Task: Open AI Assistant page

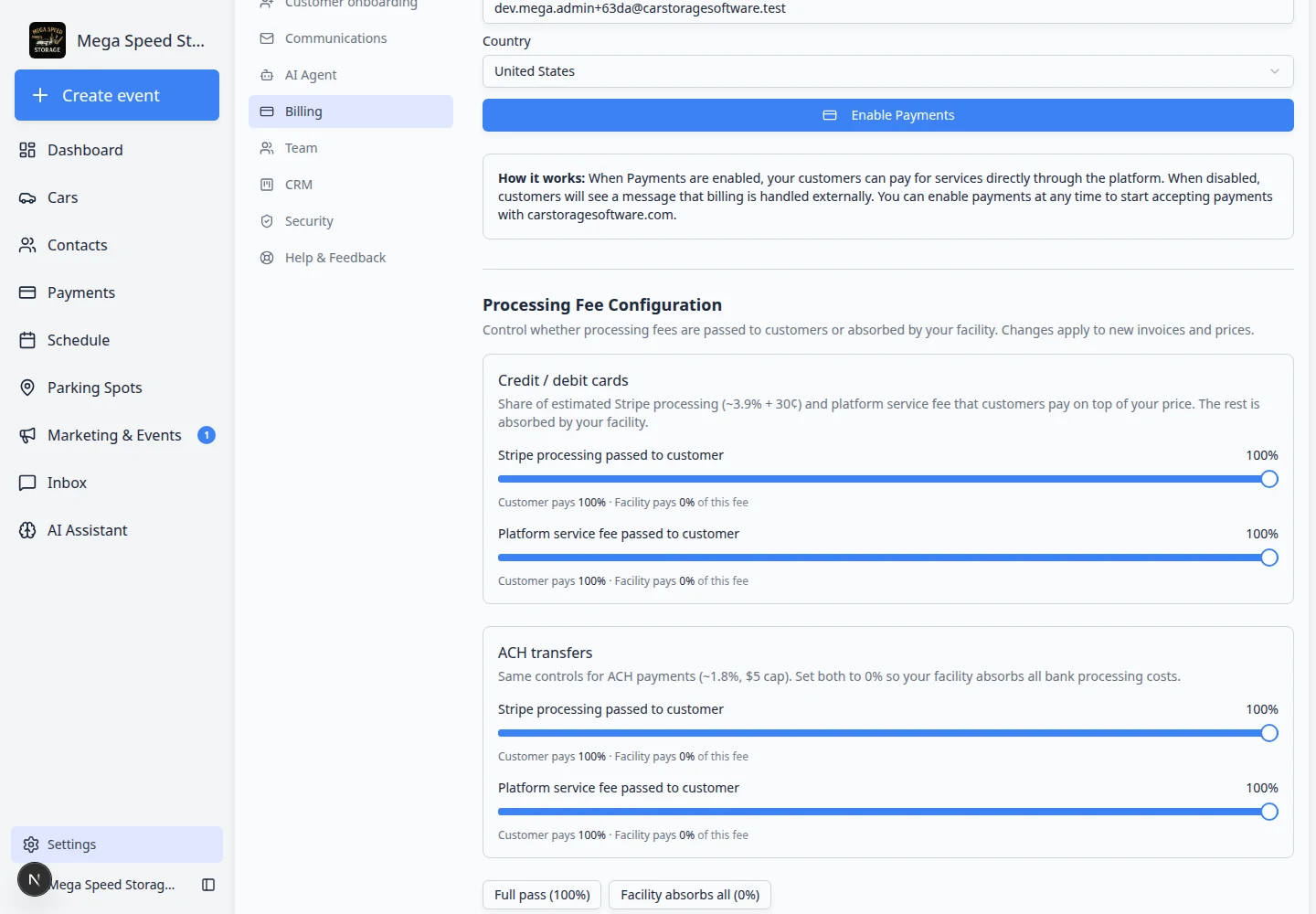Action: click(117, 530)
